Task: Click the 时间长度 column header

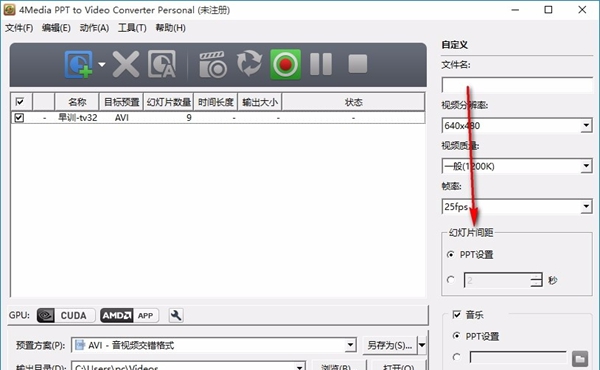Action: click(x=216, y=102)
